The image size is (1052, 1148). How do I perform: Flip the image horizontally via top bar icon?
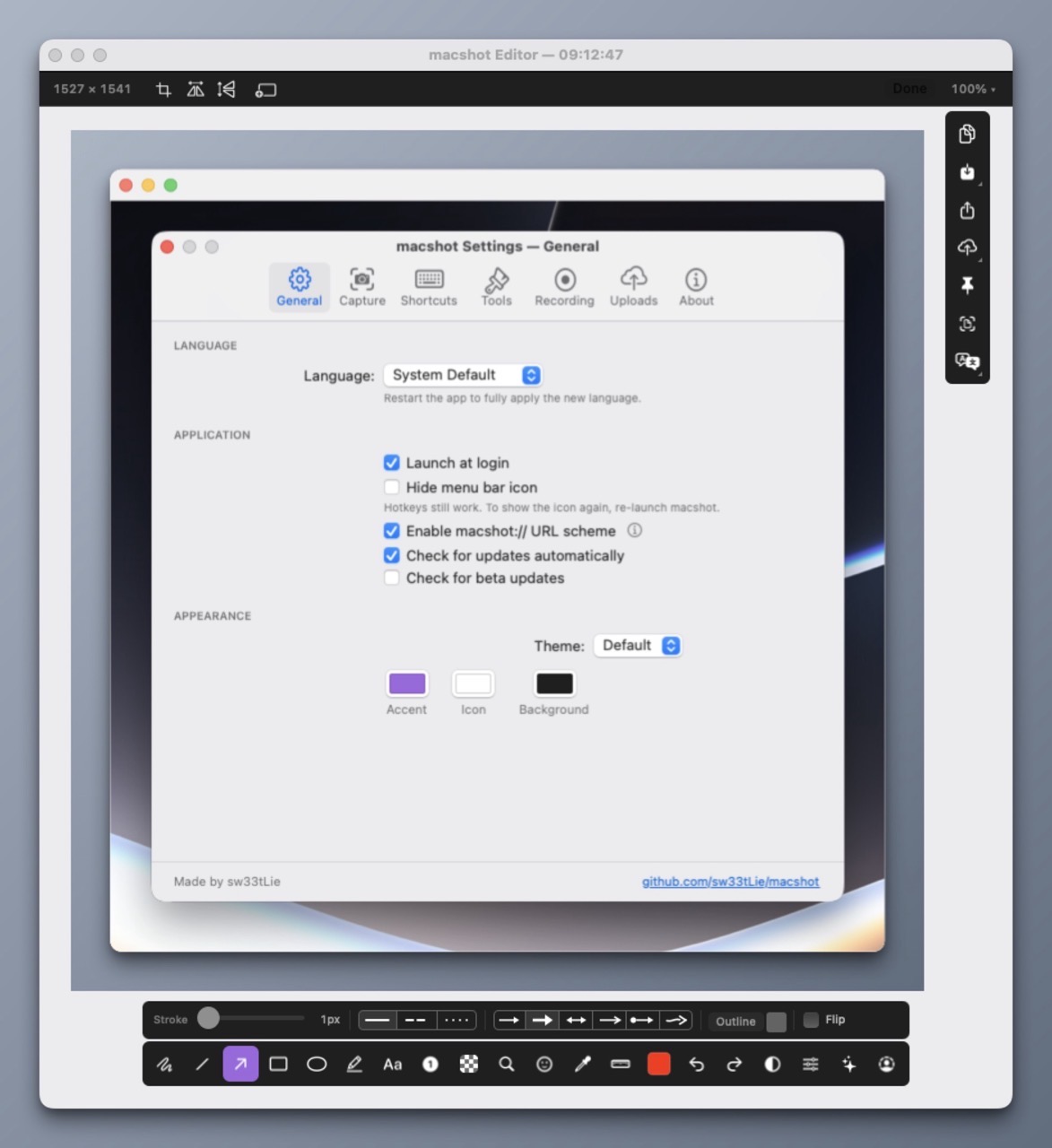coord(196,90)
